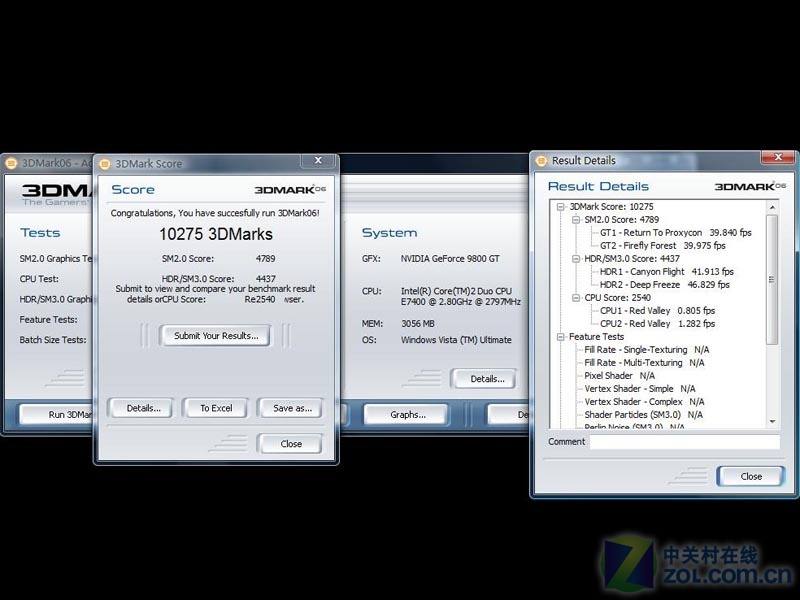
Task: Select the Pixel Shader row
Action: point(619,376)
